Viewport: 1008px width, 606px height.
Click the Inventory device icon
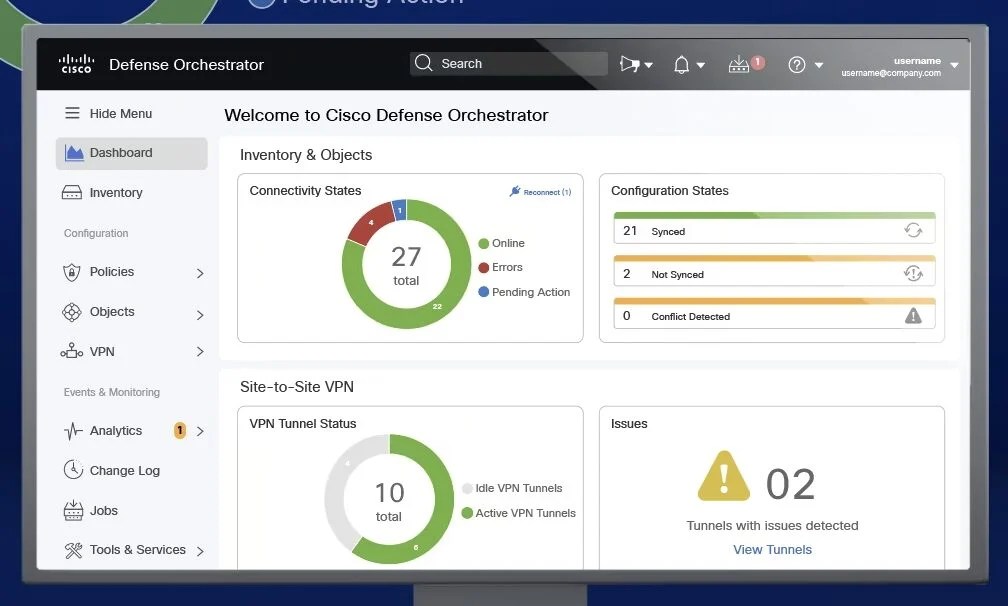pos(71,192)
